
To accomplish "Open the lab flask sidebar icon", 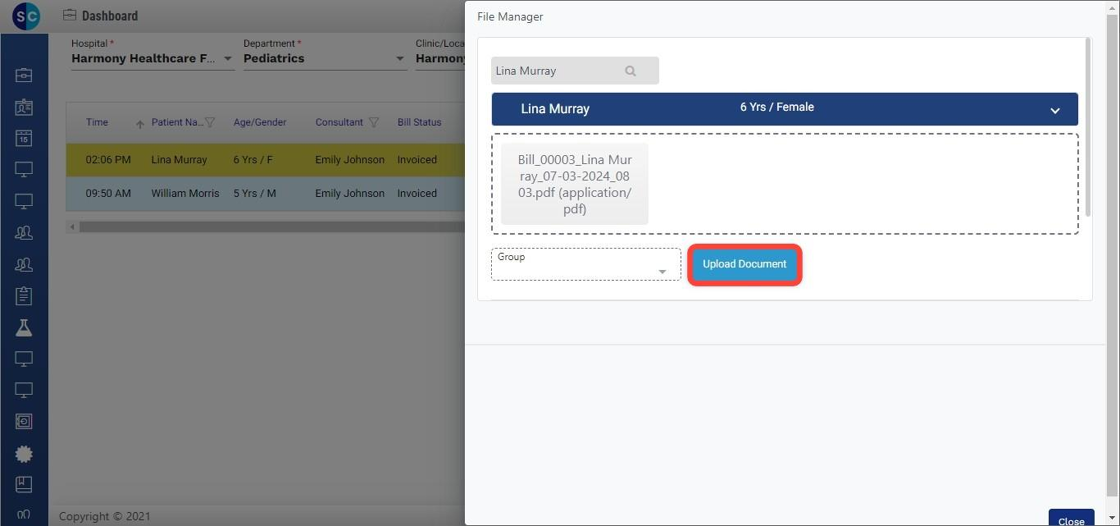I will [x=24, y=328].
